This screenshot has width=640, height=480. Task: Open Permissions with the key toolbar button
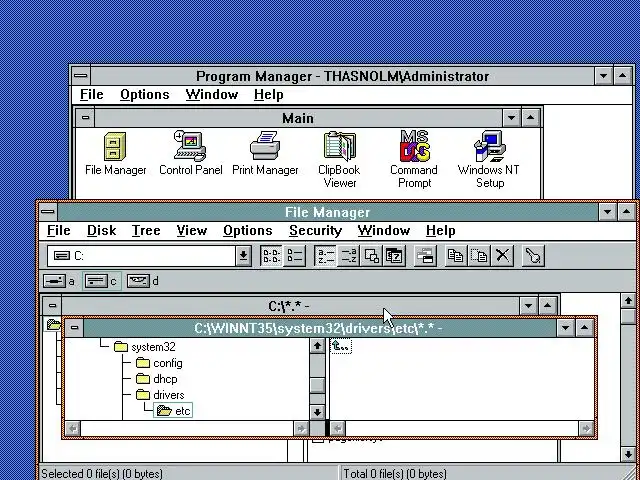click(533, 256)
